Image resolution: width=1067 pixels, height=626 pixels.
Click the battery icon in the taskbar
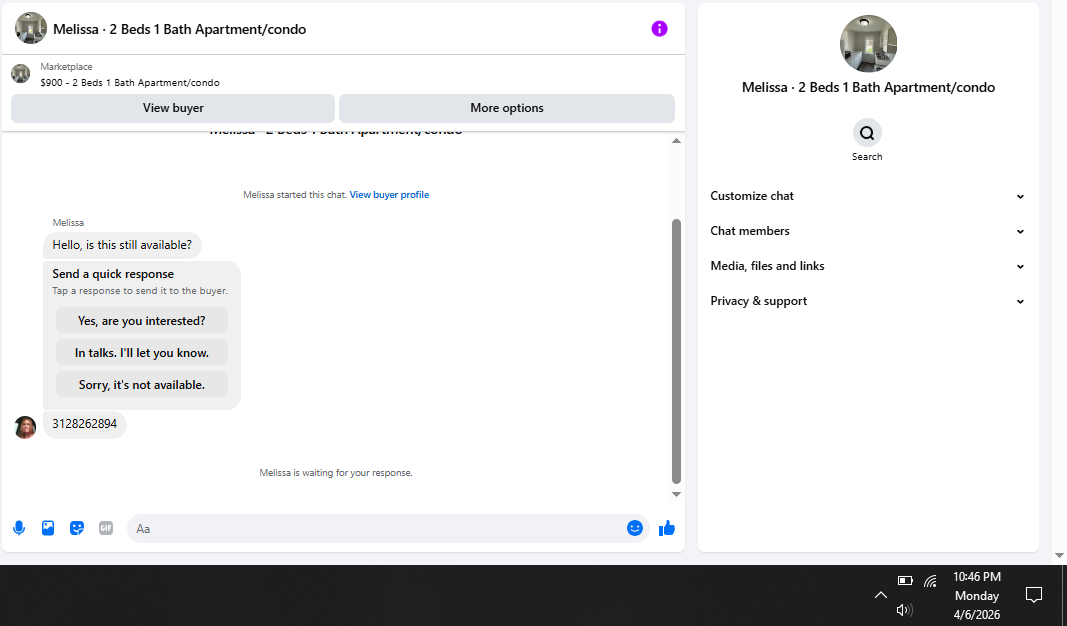(x=904, y=580)
